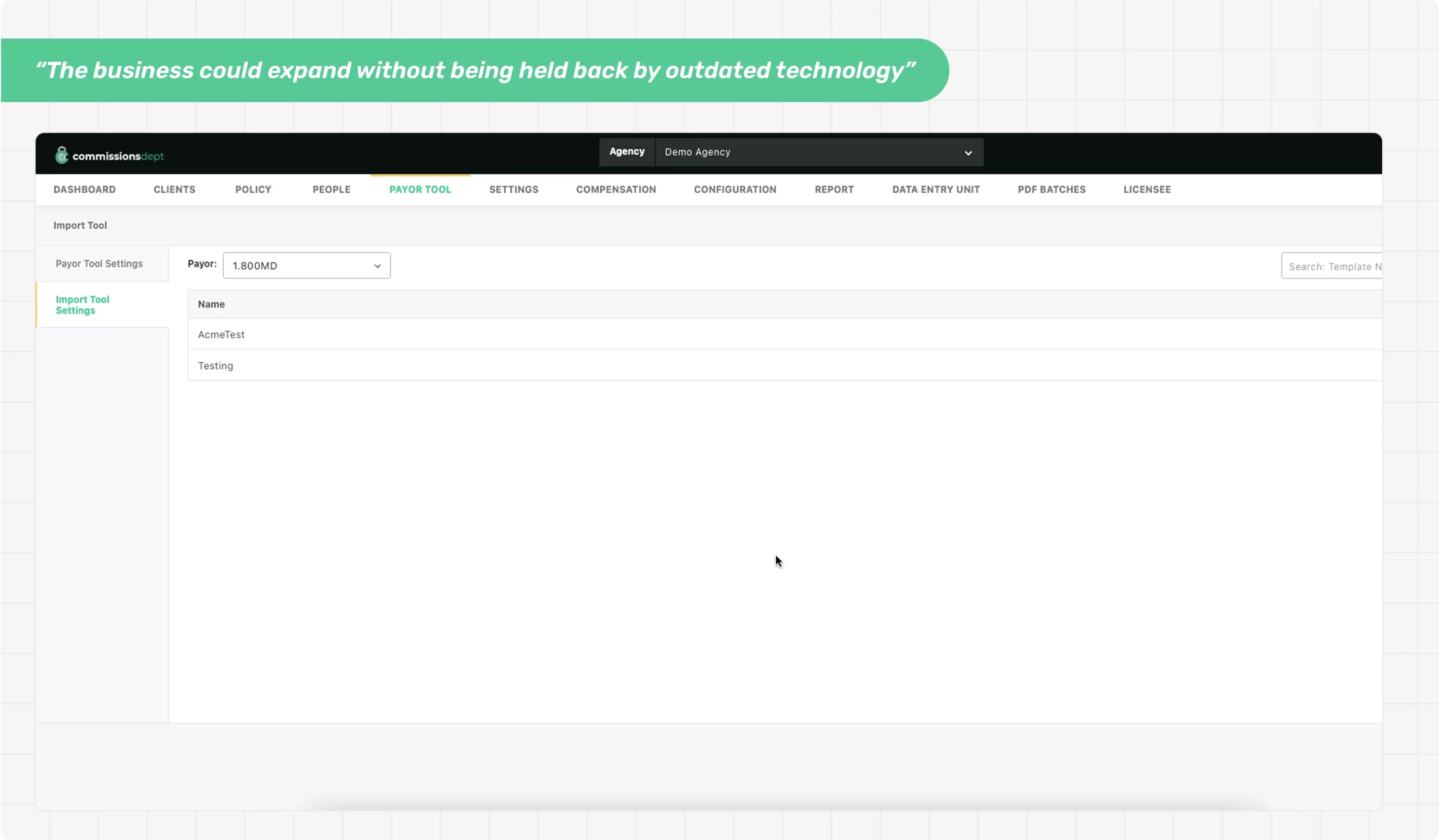Open the Configuration tab
1439x840 pixels.
click(x=735, y=189)
